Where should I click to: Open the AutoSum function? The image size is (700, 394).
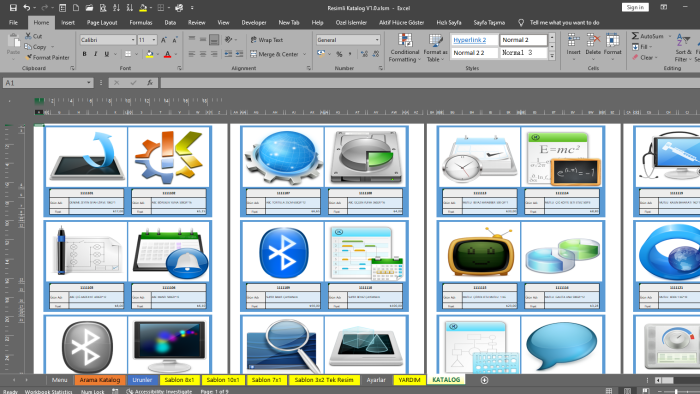click(x=648, y=36)
